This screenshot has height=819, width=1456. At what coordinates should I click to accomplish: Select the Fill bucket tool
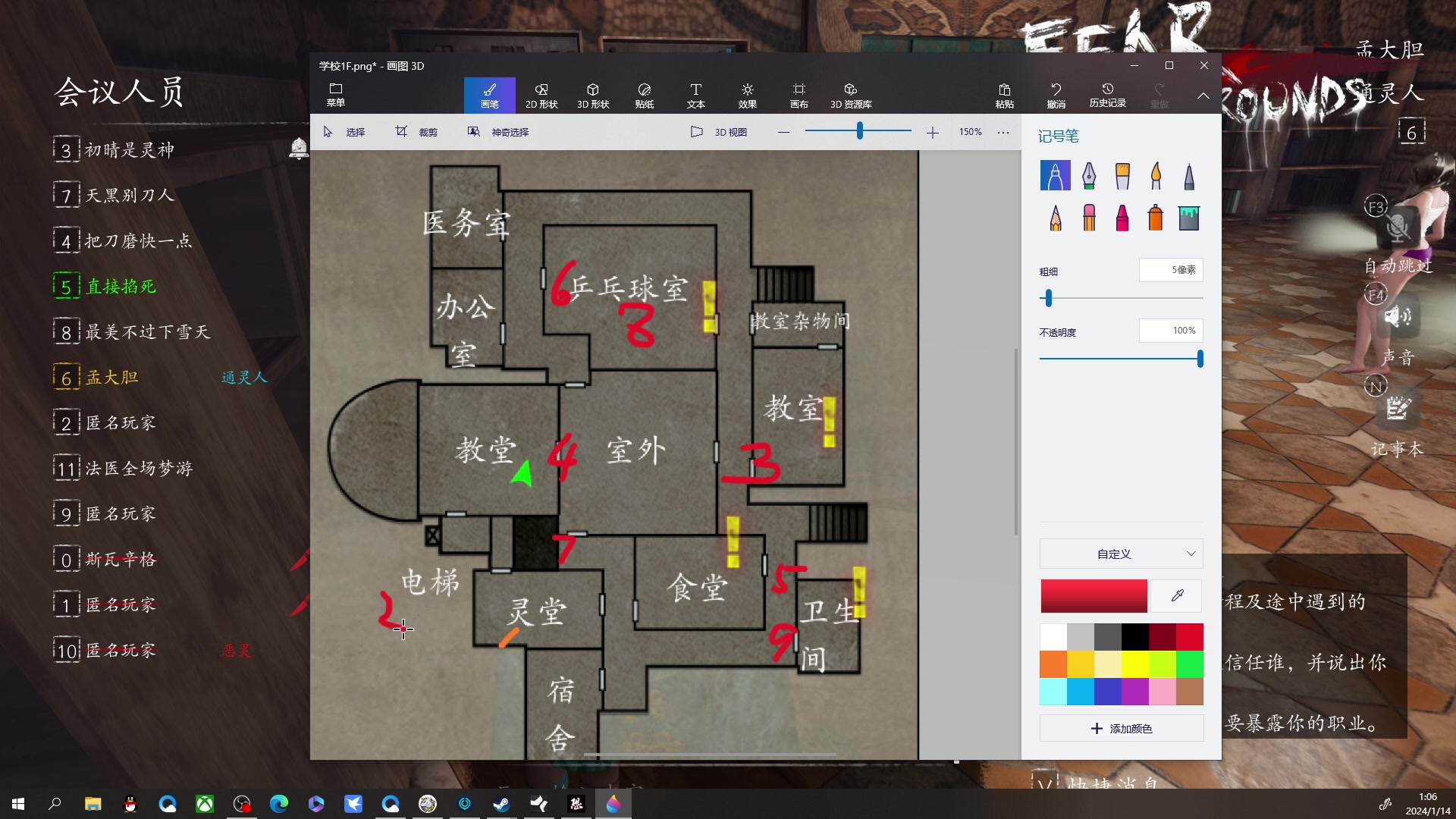pos(1189,218)
